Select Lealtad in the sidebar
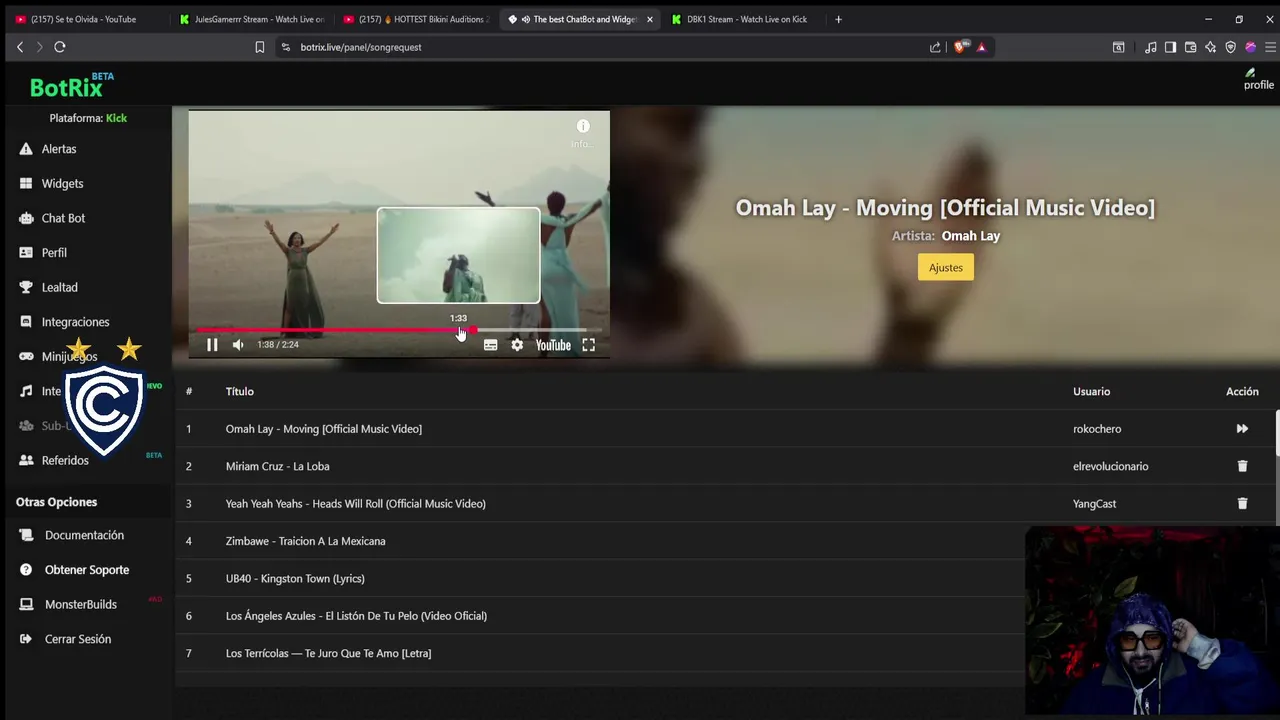This screenshot has width=1280, height=720. tap(59, 287)
